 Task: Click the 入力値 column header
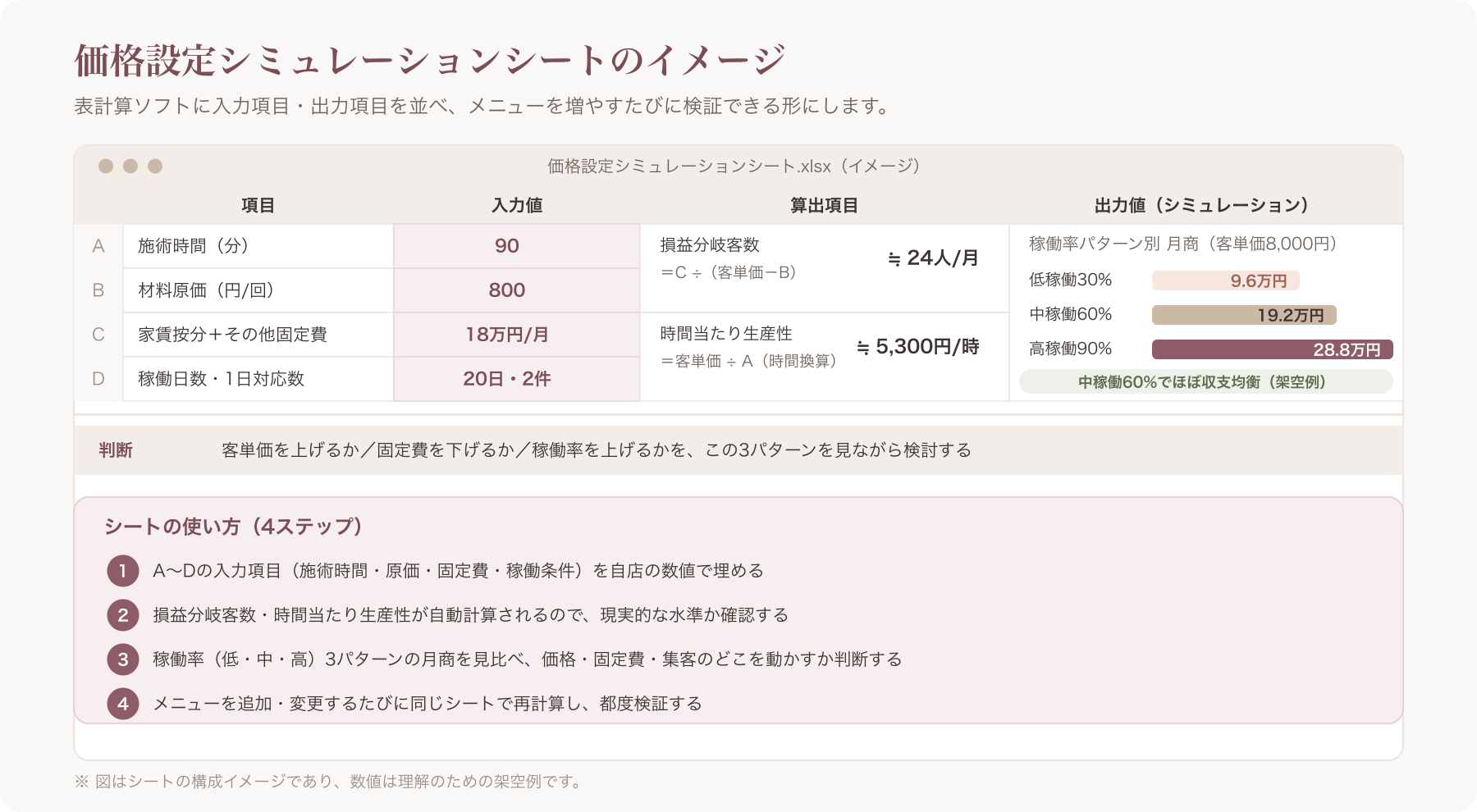coord(517,205)
